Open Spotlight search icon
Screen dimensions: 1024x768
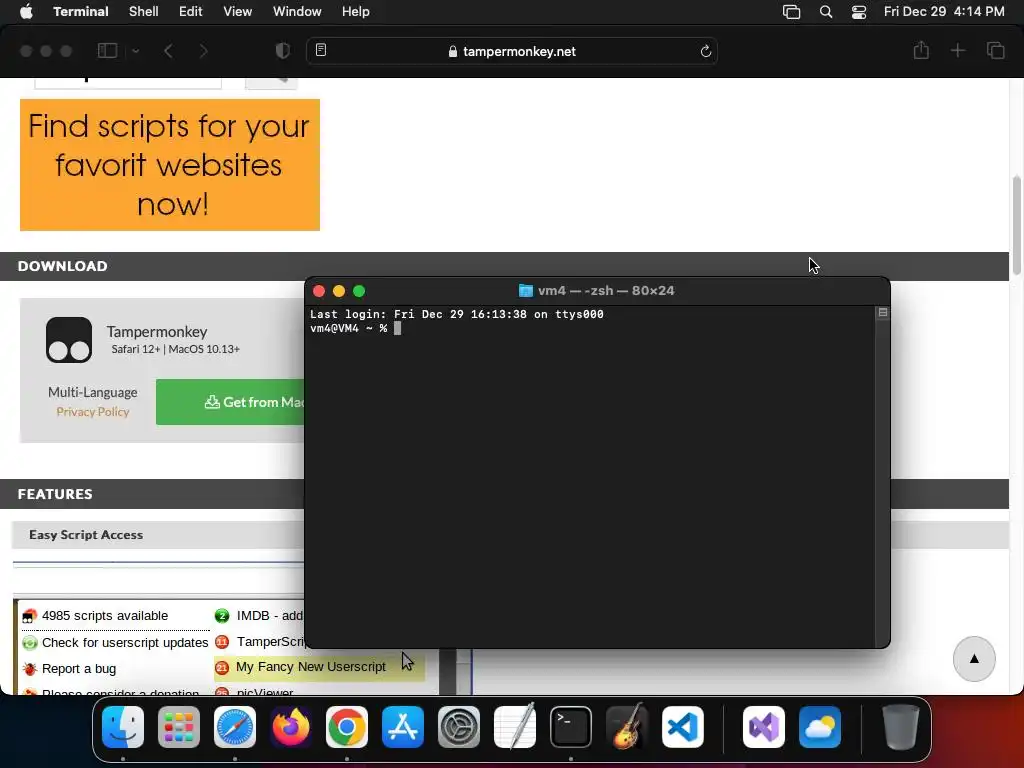[825, 12]
